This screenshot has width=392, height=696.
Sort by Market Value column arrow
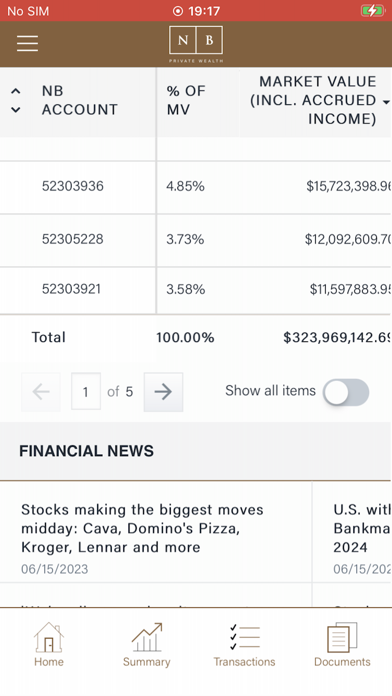(x=386, y=102)
